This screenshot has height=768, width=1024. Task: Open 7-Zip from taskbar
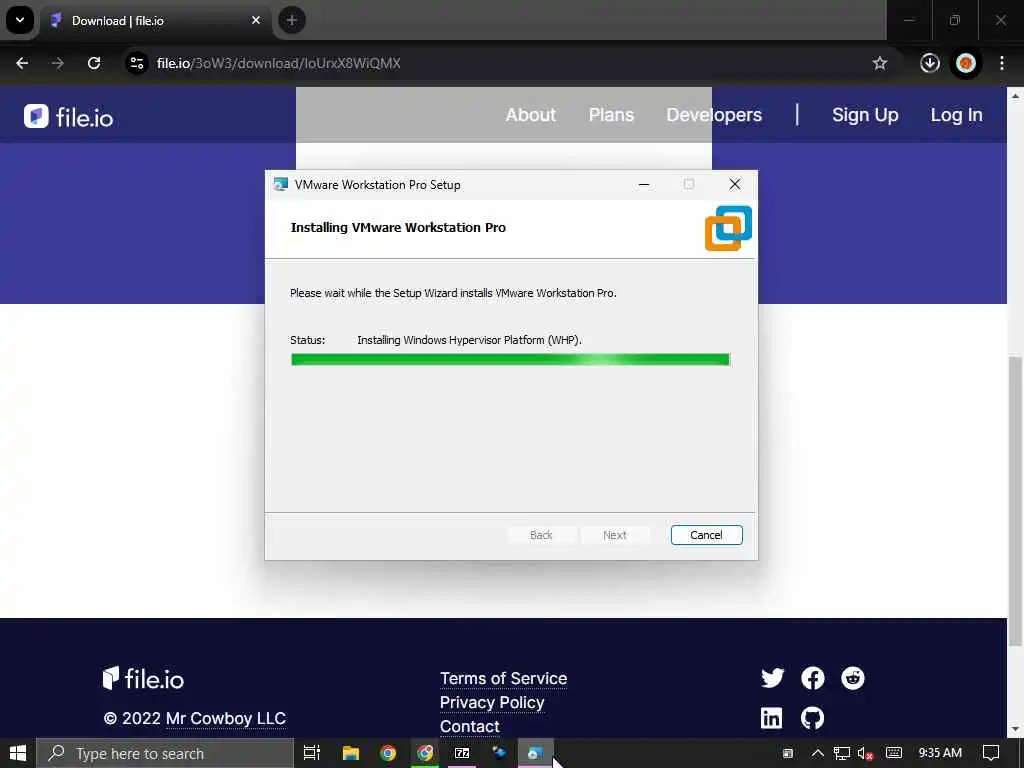tap(462, 754)
